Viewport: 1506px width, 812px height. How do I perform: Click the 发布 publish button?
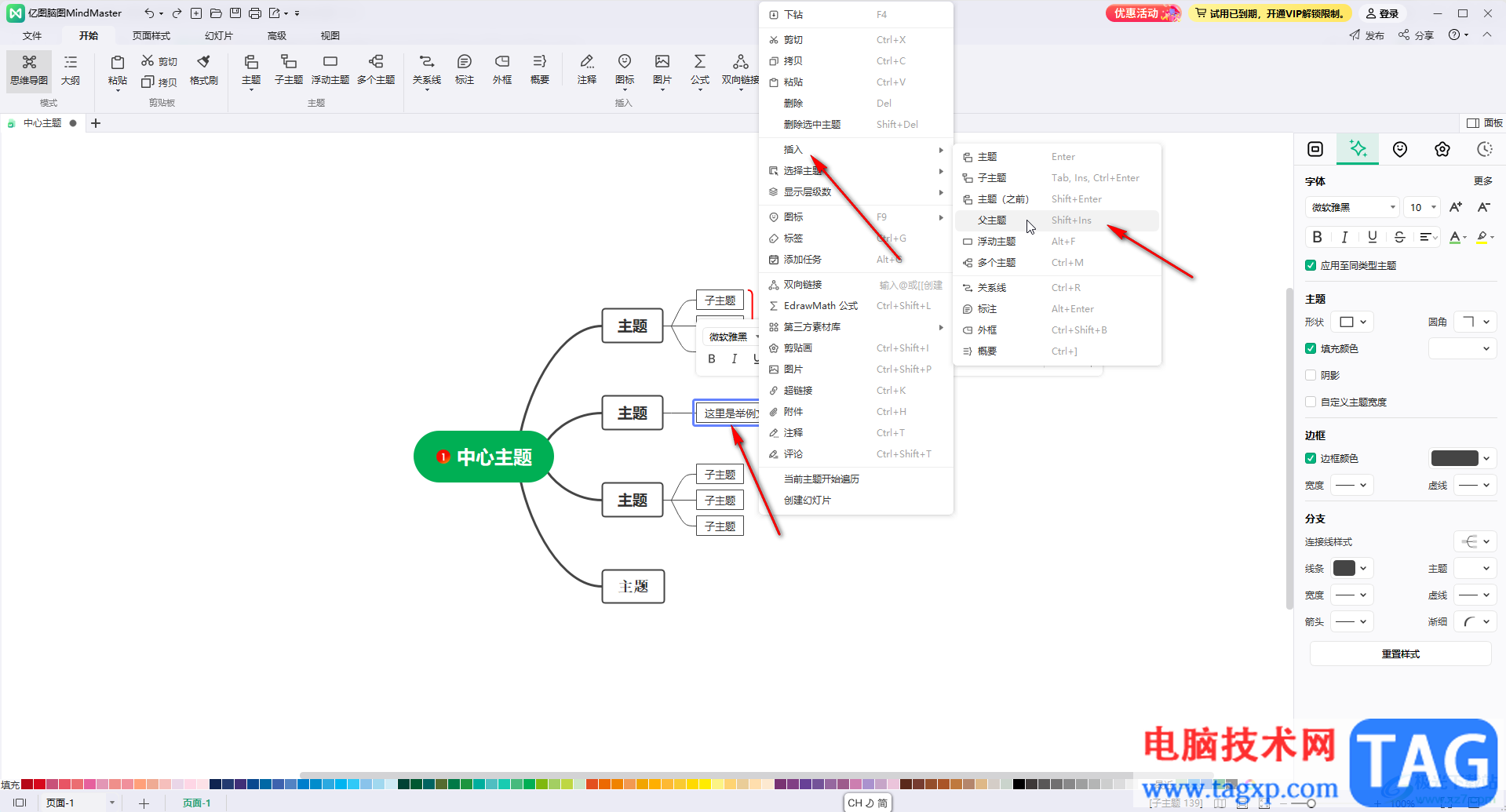pos(1367,35)
